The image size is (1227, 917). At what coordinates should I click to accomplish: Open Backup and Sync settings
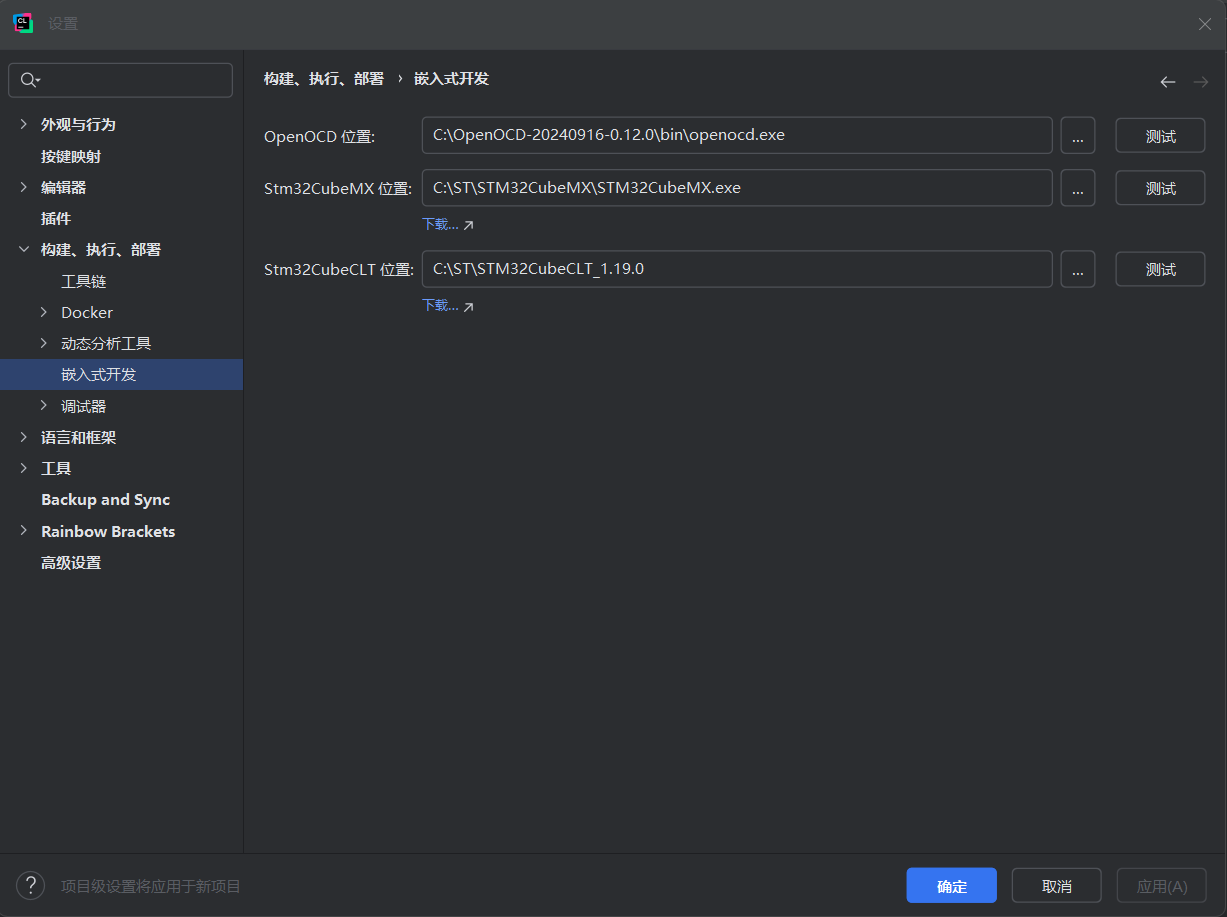coord(105,499)
